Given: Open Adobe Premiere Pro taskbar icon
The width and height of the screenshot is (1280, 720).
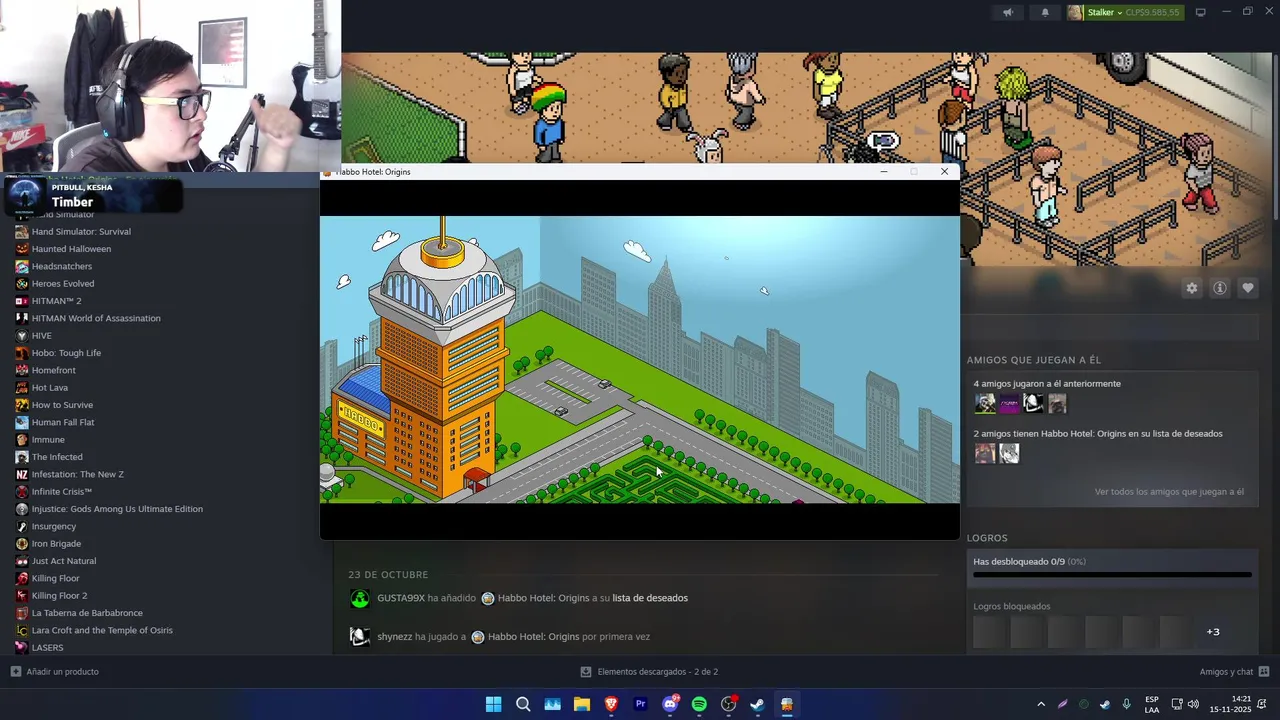Looking at the screenshot, I should (x=640, y=704).
